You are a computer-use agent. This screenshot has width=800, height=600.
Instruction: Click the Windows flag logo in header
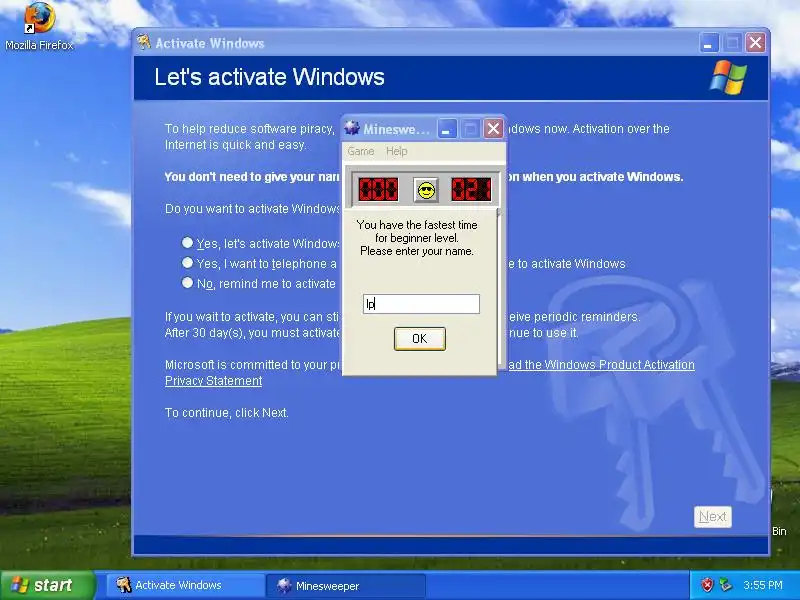click(x=728, y=78)
